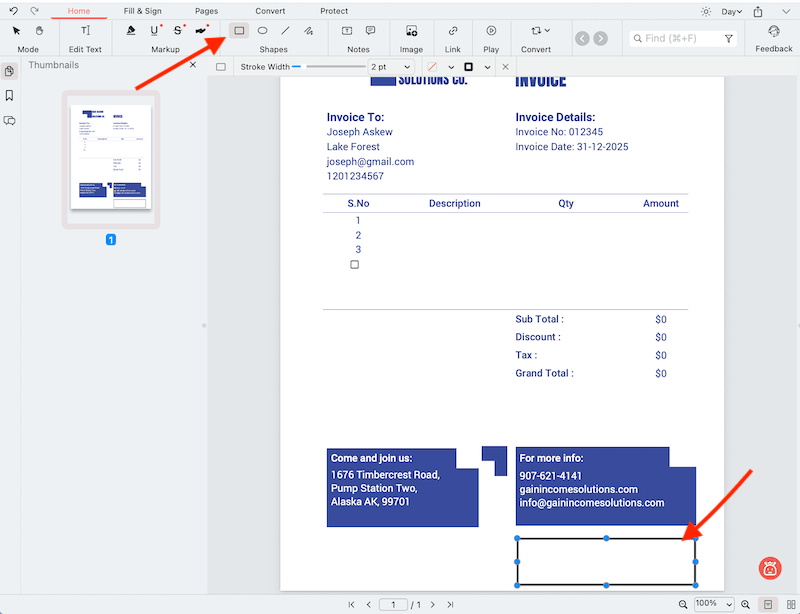Image resolution: width=800 pixels, height=614 pixels.
Task: Select the Ellipse shape tool
Action: tap(262, 31)
